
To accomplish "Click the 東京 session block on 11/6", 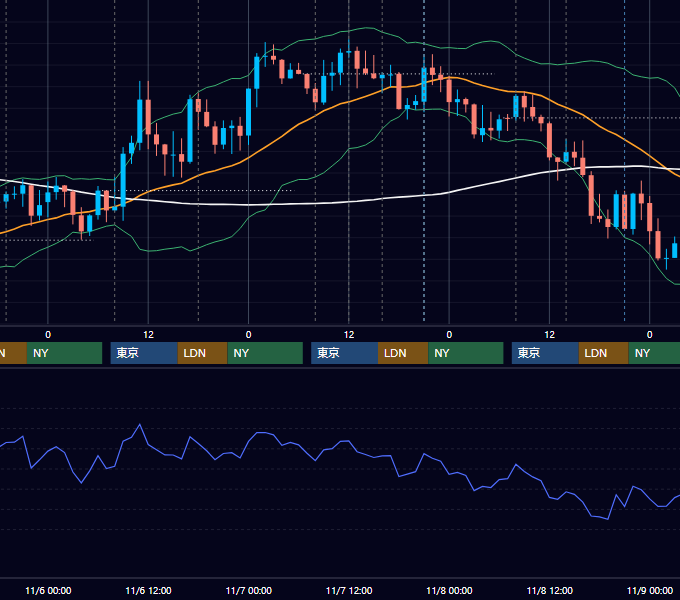I will click(x=144, y=353).
